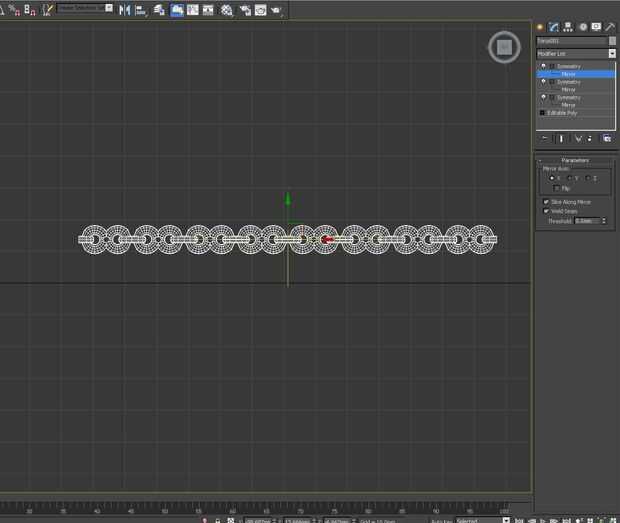Select the highlighted Mirror sub-object

tap(576, 74)
